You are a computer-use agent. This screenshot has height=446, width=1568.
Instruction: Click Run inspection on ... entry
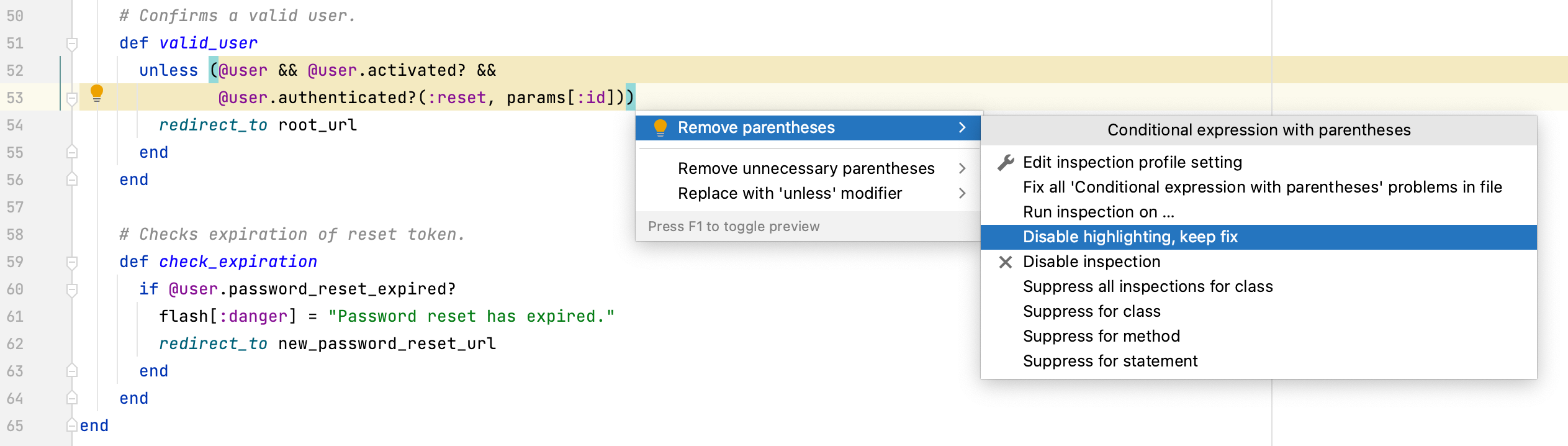pyautogui.click(x=1098, y=212)
